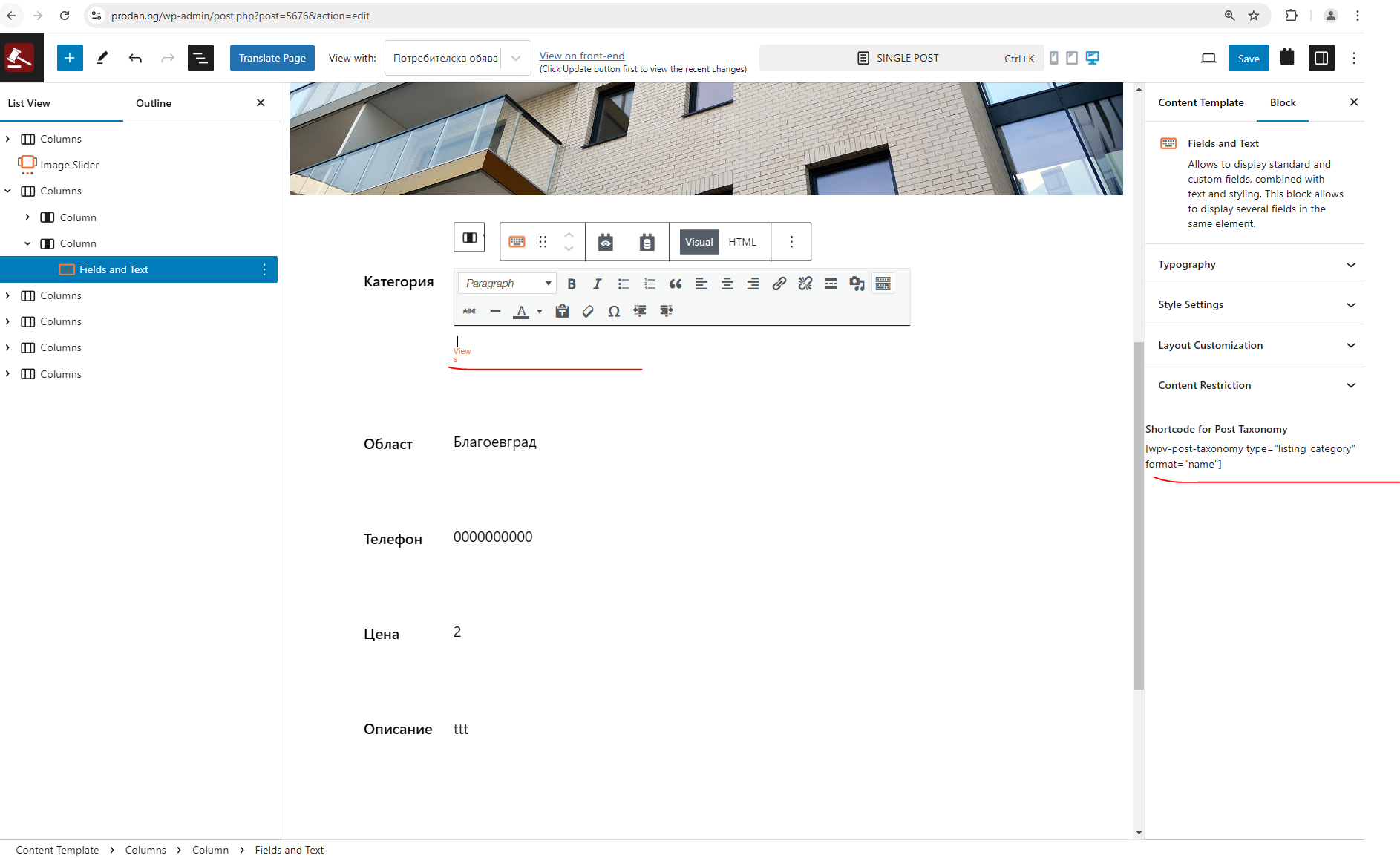Click Paste as text clipboard icon
The image size is (1400, 858).
click(x=562, y=311)
